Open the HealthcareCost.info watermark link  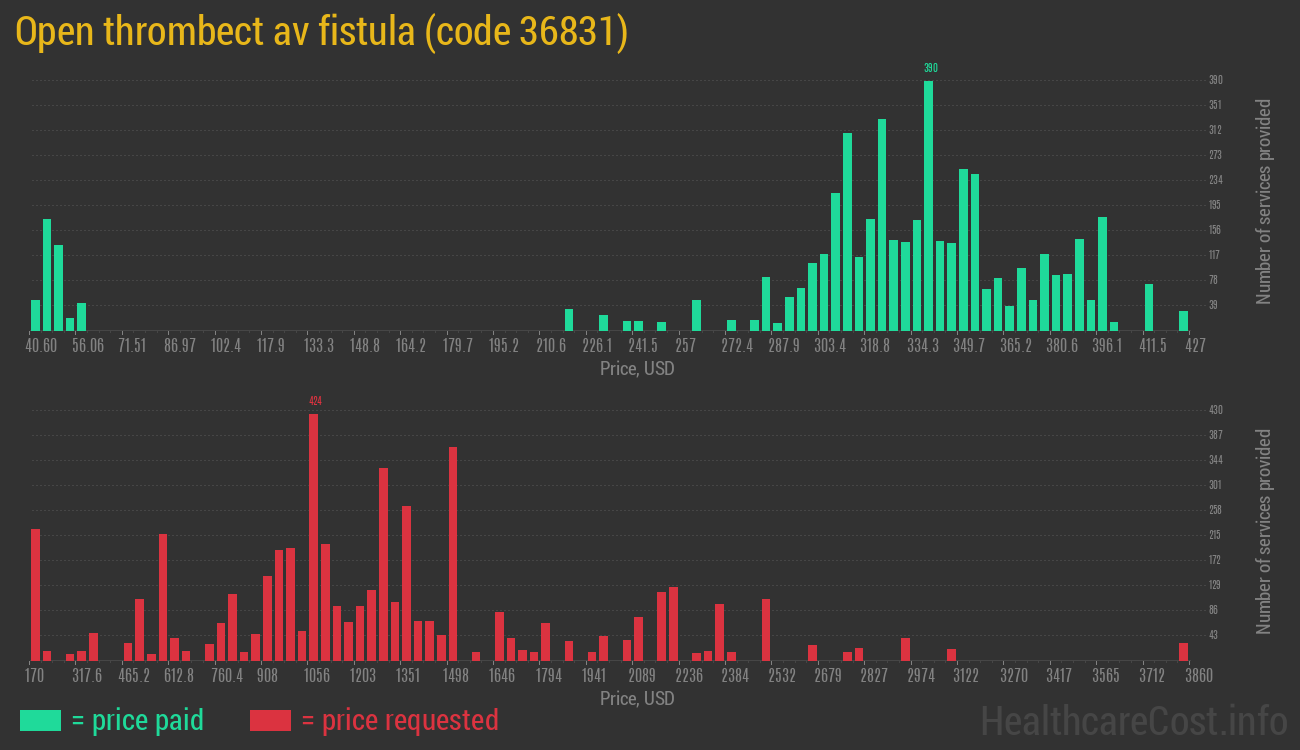pyautogui.click(x=1132, y=720)
